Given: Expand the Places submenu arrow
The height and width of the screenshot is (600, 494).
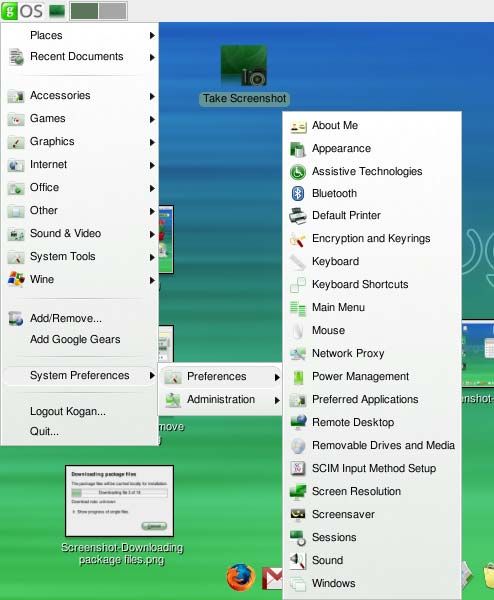Looking at the screenshot, I should click(x=152, y=36).
